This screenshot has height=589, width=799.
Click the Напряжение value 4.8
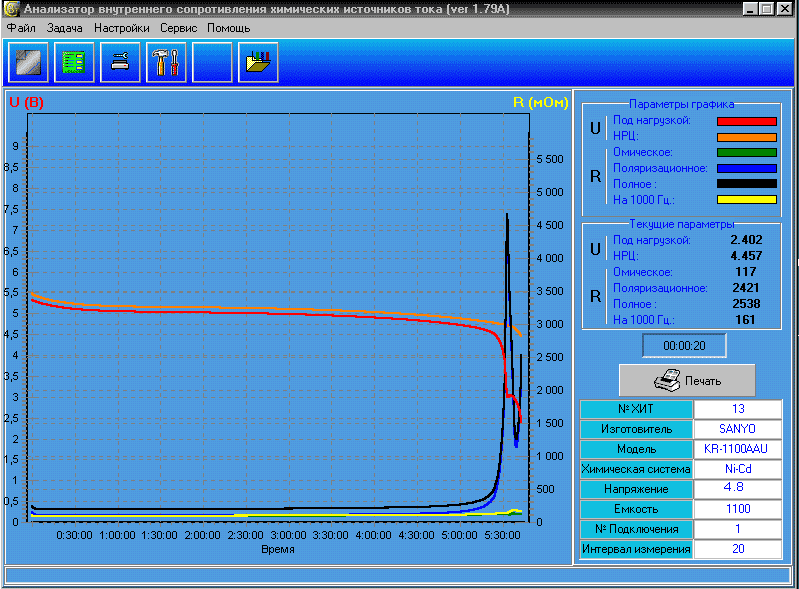click(738, 489)
